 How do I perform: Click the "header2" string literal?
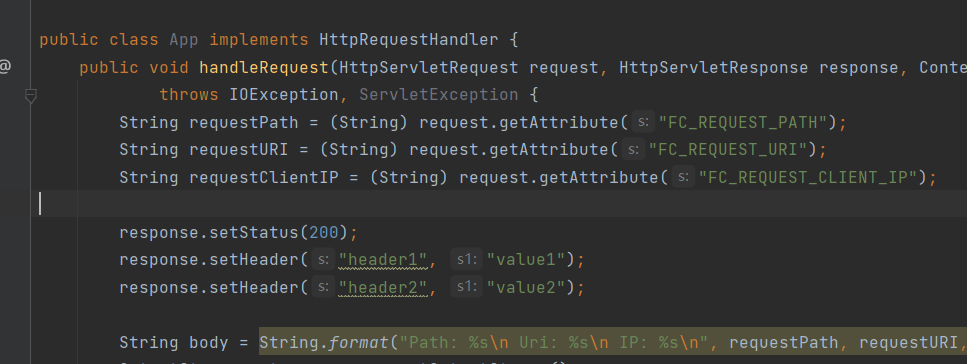(x=384, y=287)
